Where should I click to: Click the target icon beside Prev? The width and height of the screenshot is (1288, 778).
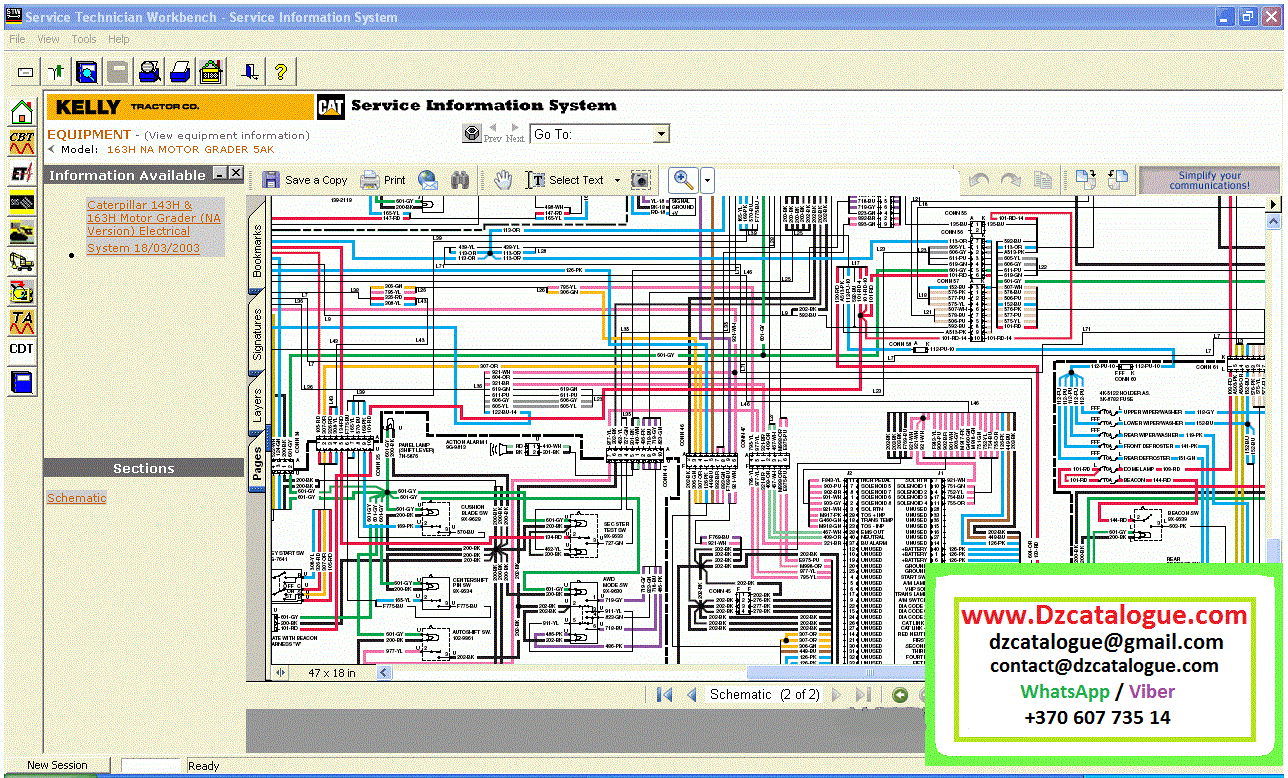[473, 134]
